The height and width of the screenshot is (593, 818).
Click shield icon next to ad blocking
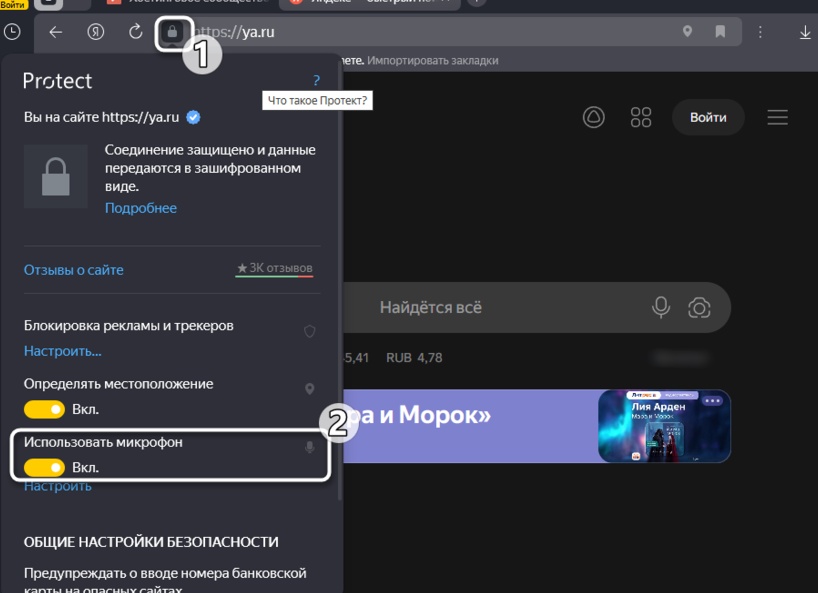310,331
